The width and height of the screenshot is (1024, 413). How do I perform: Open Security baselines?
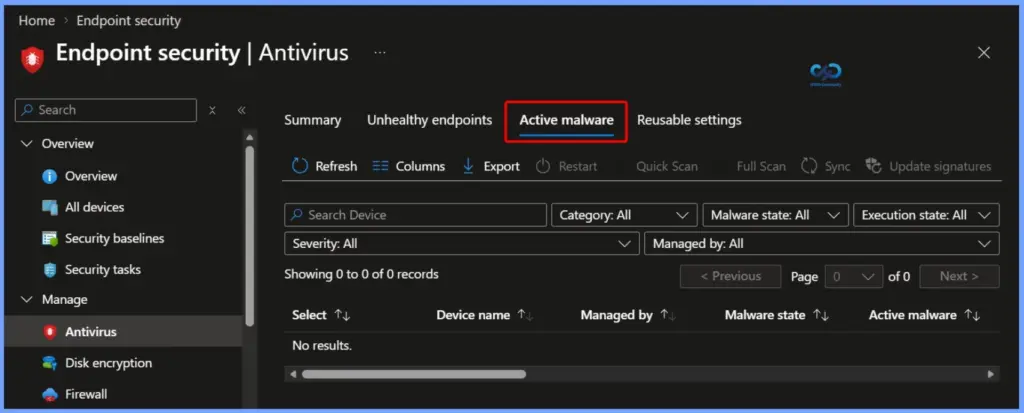pos(114,239)
